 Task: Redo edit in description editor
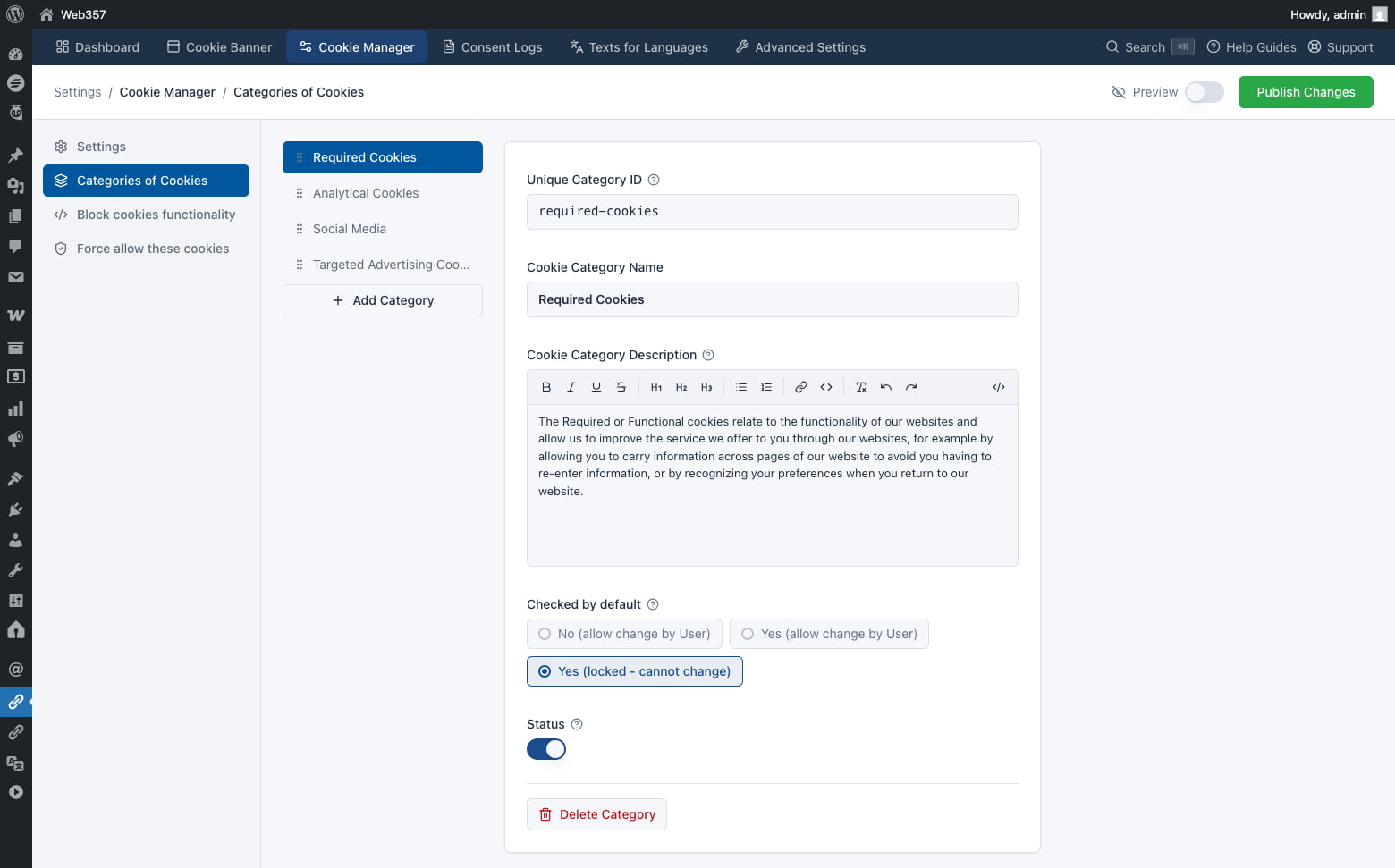(x=911, y=387)
